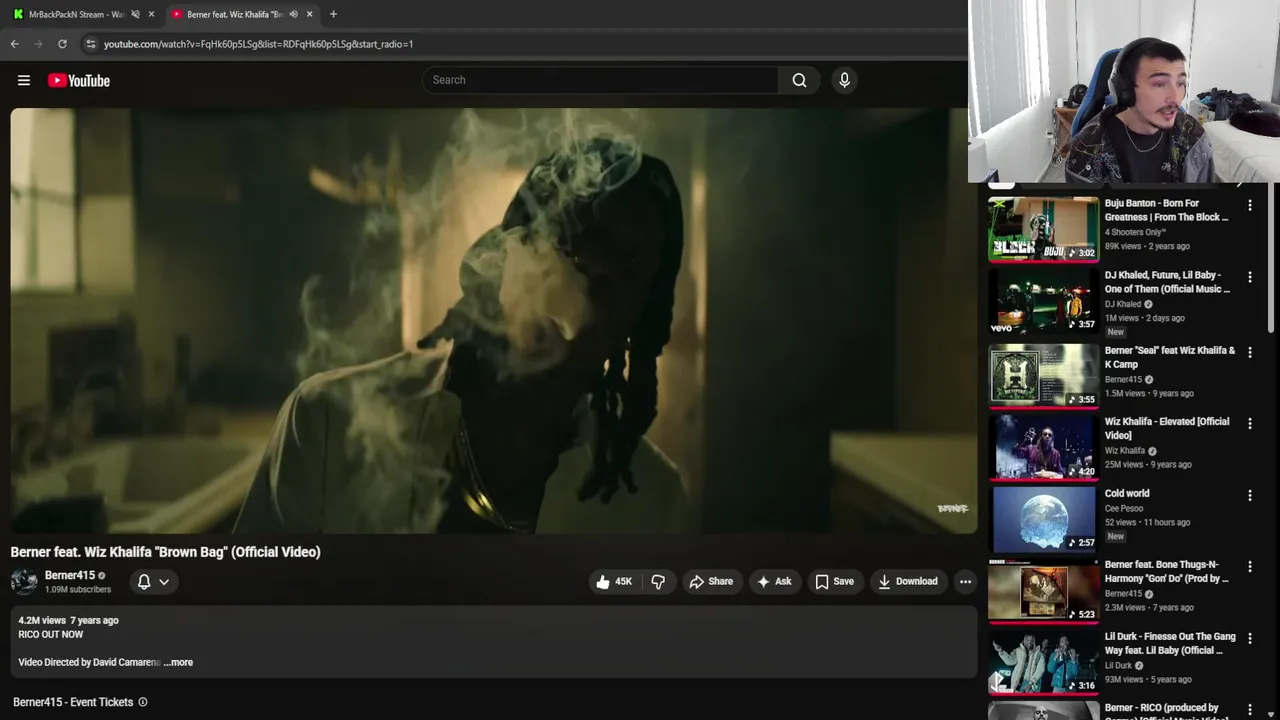Start voice search with the microphone
This screenshot has height=720, width=1280.
pos(844,80)
